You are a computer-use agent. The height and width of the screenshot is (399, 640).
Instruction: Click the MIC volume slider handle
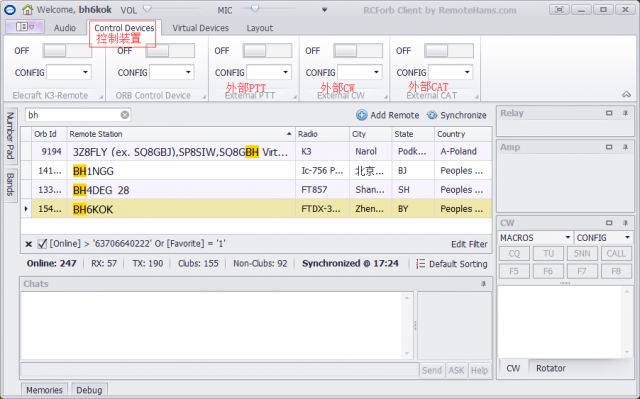(255, 9)
